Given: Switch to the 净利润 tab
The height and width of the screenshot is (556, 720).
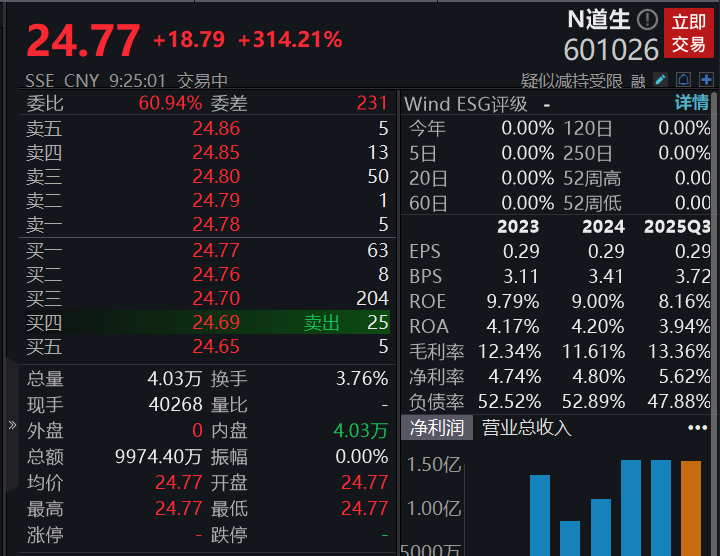Looking at the screenshot, I should click(x=437, y=427).
